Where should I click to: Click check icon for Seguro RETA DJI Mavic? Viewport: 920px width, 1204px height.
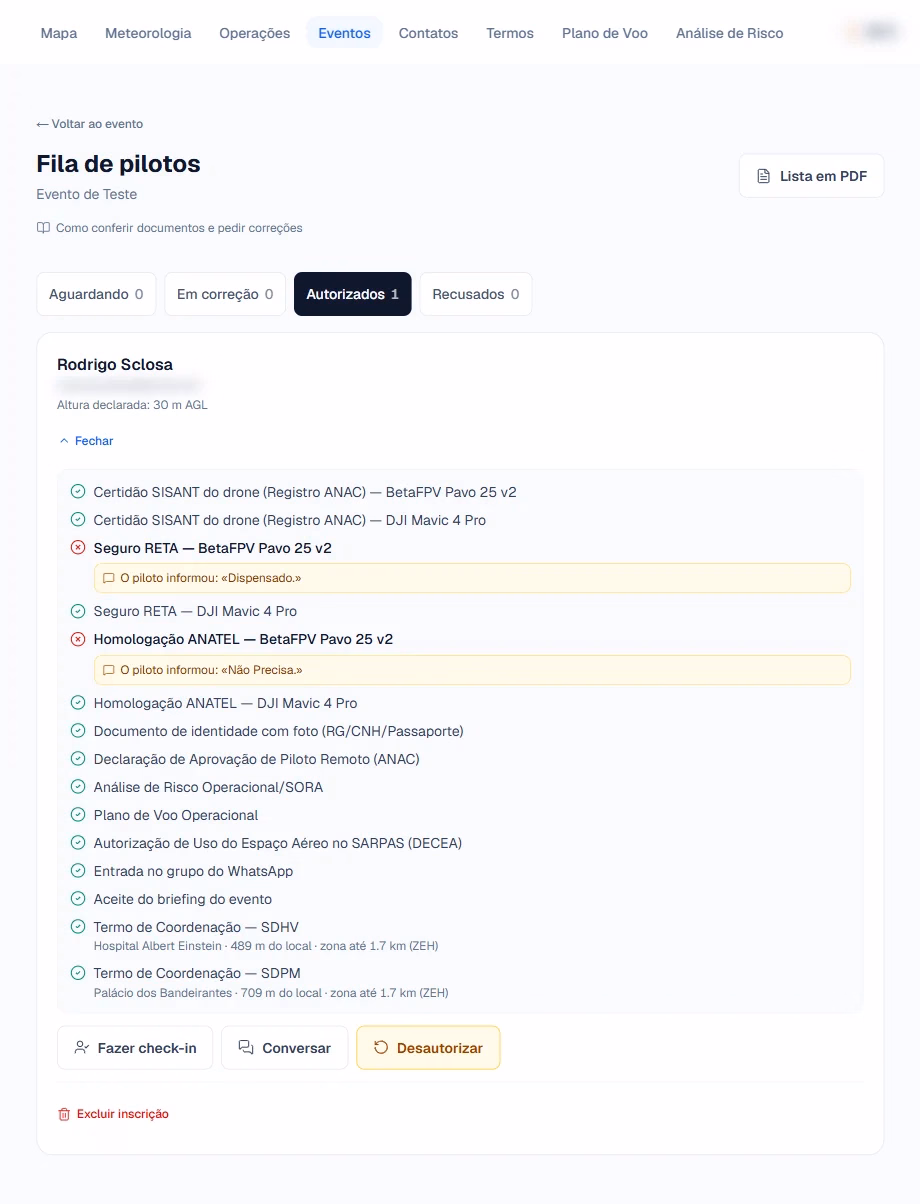coord(78,611)
